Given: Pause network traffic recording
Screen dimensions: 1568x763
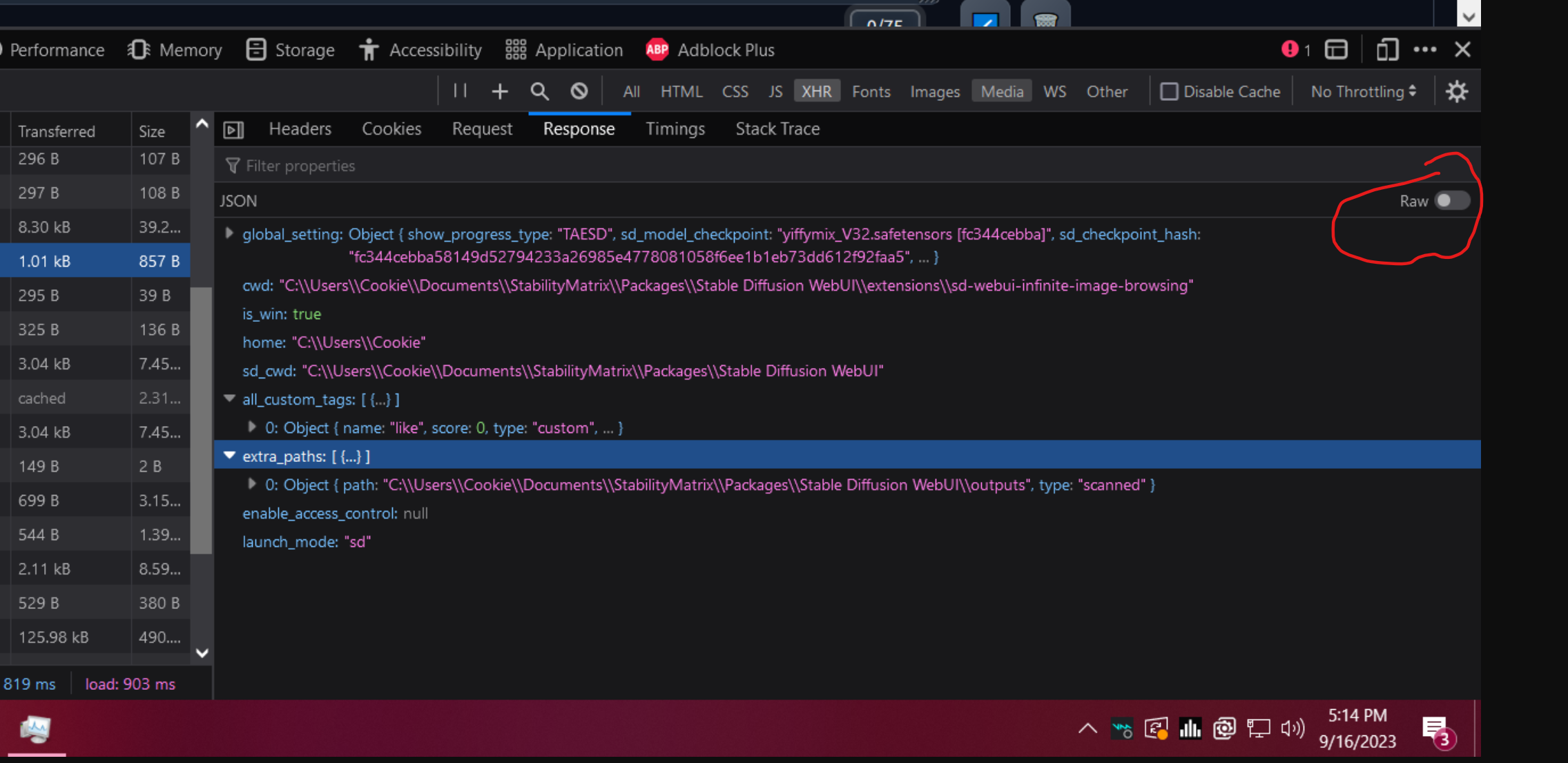Looking at the screenshot, I should click(459, 90).
